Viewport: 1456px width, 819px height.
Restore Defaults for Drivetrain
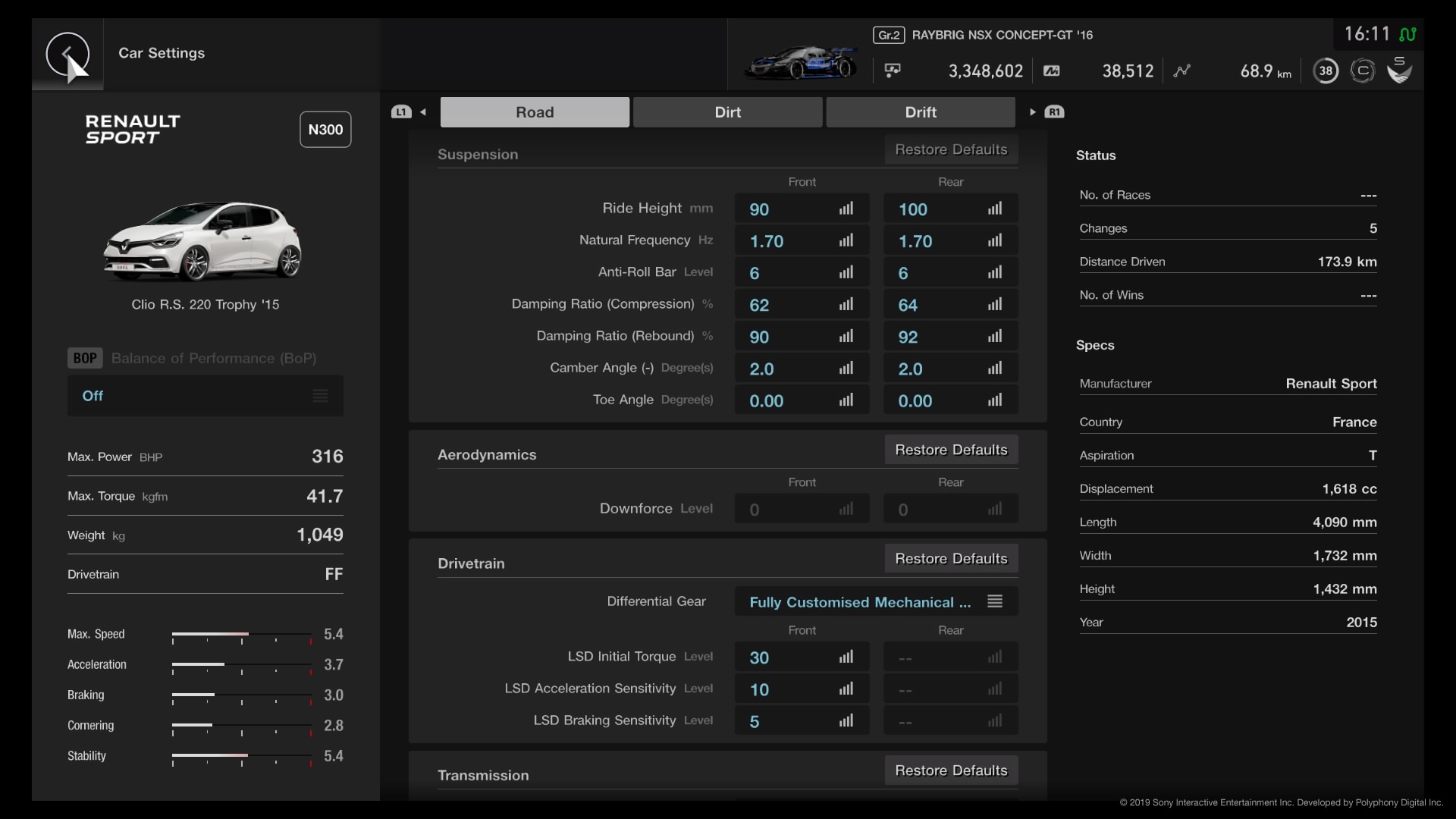pyautogui.click(x=952, y=559)
